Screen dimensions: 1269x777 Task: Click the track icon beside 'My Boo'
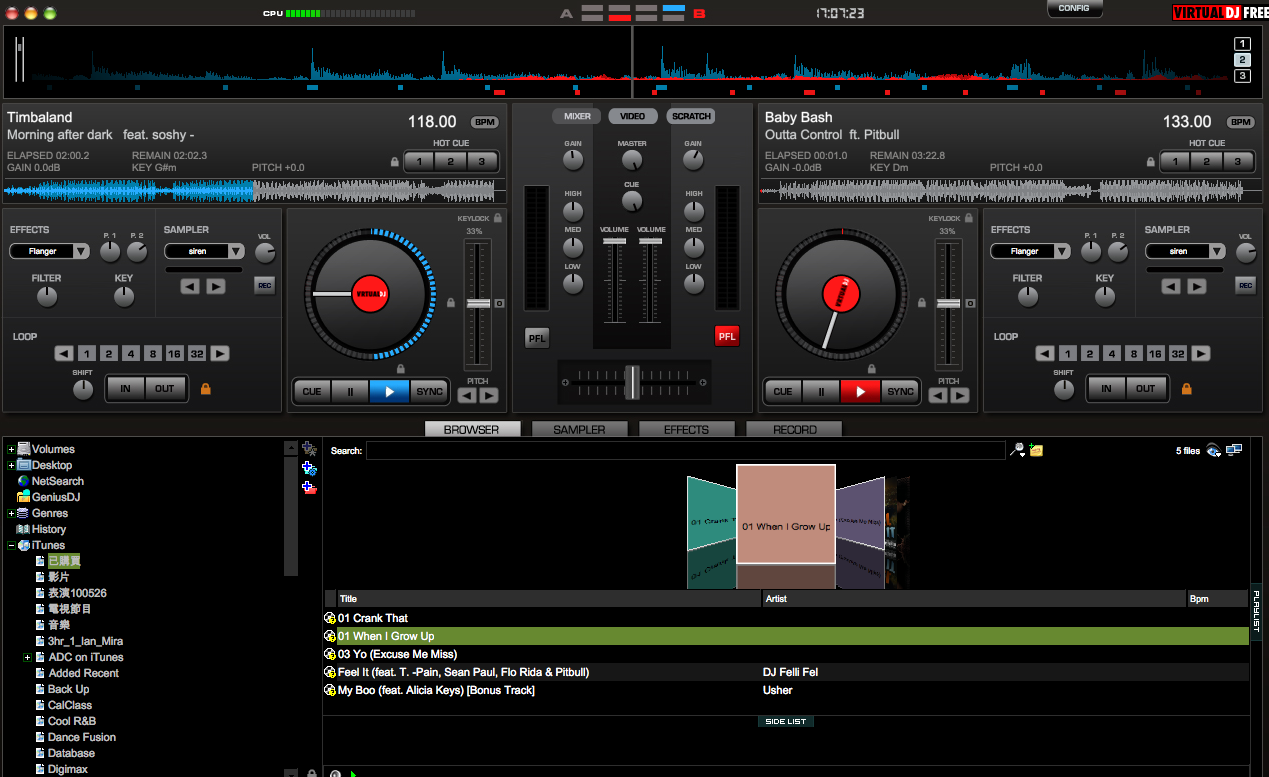[330, 690]
